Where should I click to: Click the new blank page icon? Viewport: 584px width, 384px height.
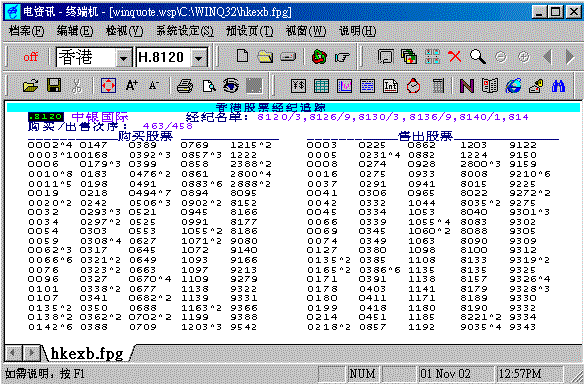tap(242, 56)
